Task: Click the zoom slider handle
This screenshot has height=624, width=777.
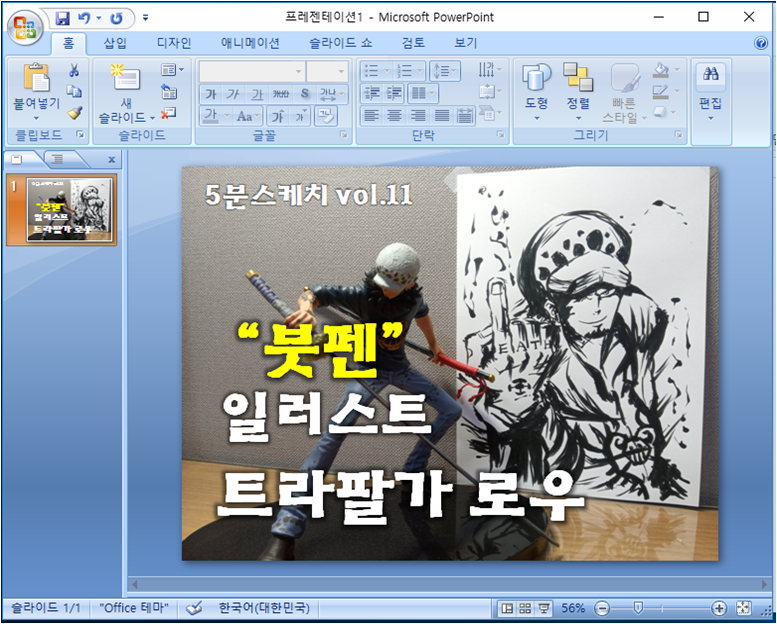Action: click(x=638, y=608)
